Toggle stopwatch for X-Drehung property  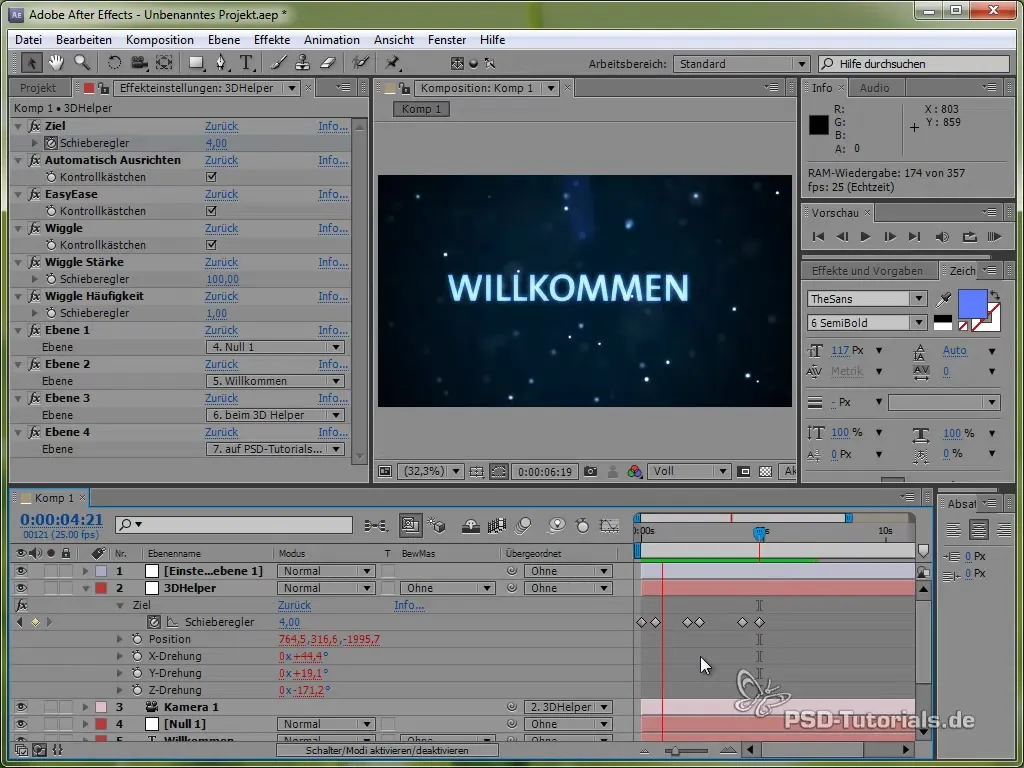click(x=137, y=656)
